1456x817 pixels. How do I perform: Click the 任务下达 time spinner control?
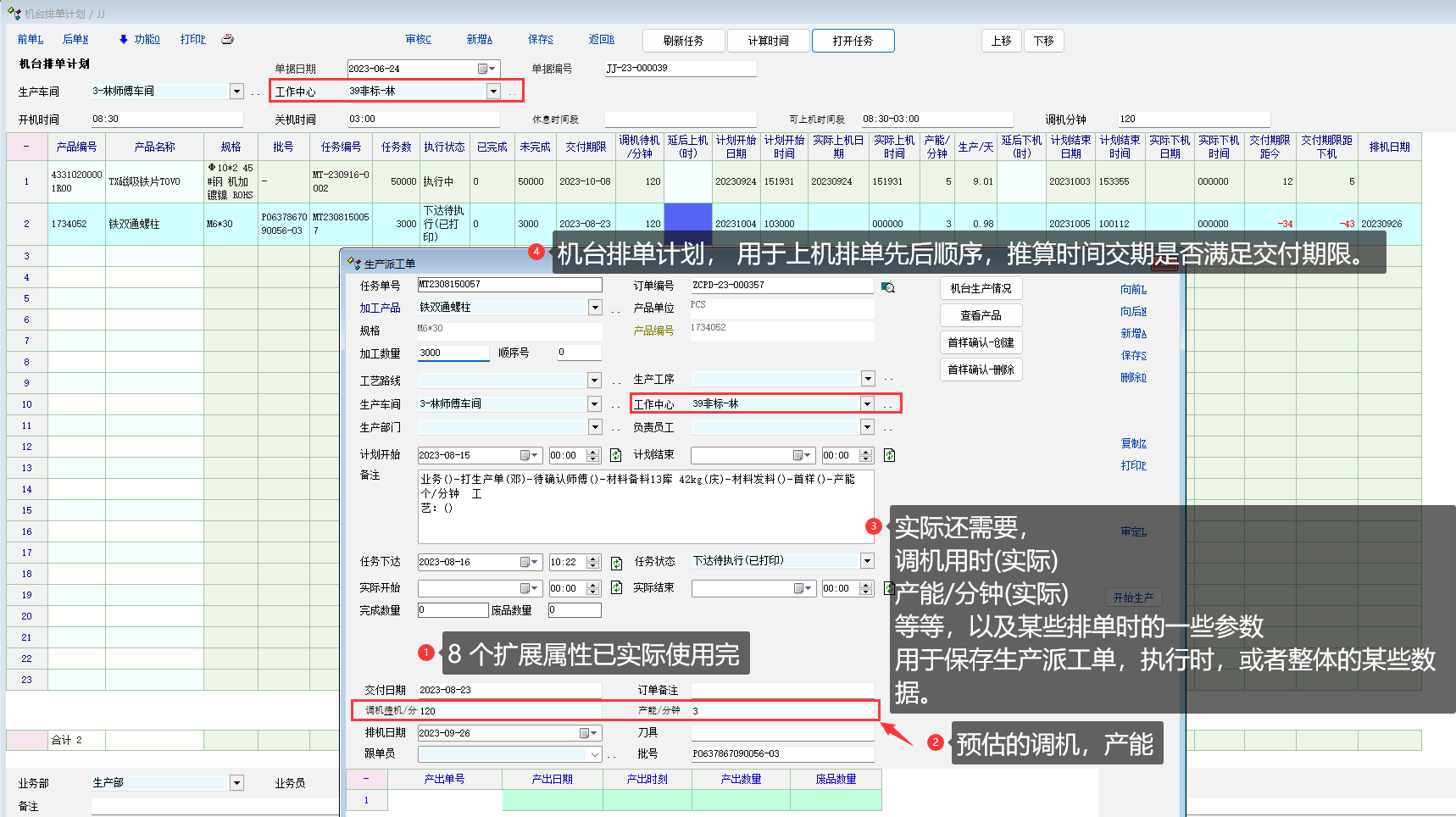(593, 563)
